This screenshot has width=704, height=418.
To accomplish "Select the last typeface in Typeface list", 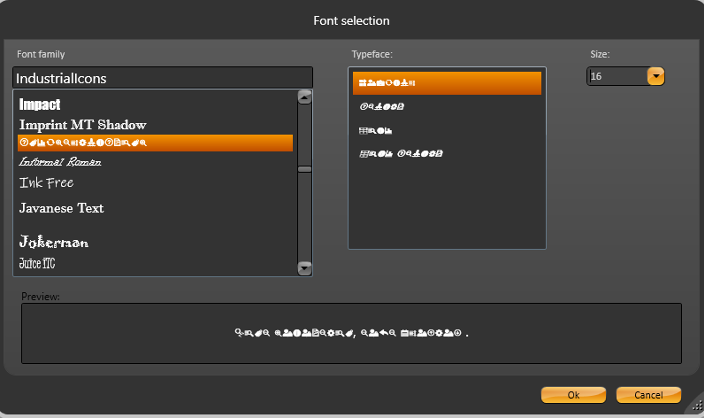I will (446, 154).
